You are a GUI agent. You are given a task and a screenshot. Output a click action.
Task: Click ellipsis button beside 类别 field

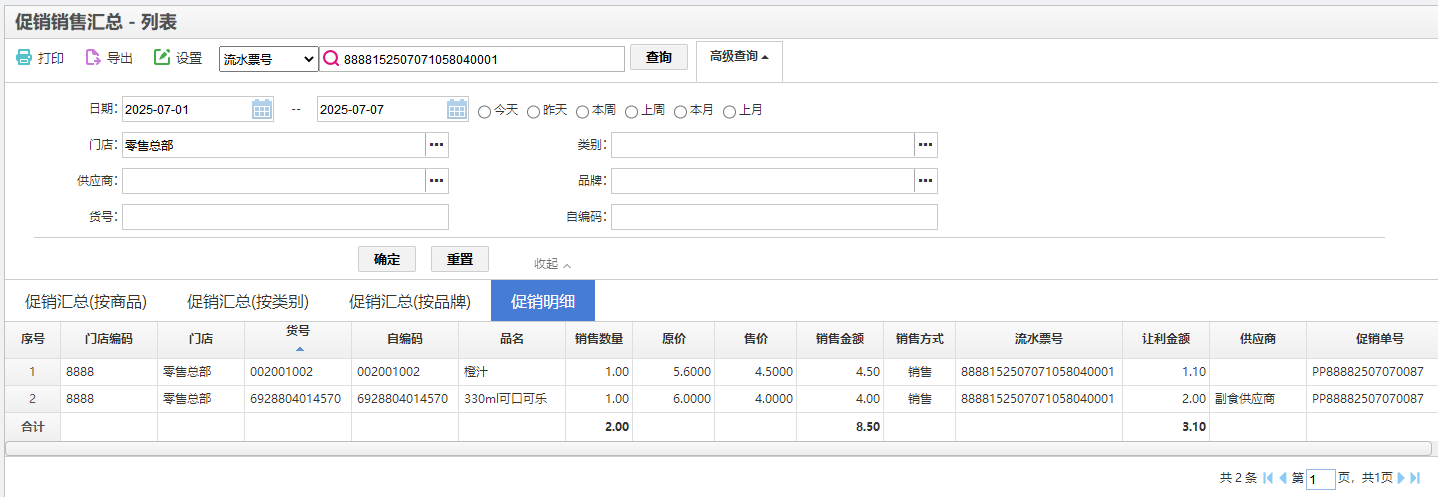tap(926, 145)
